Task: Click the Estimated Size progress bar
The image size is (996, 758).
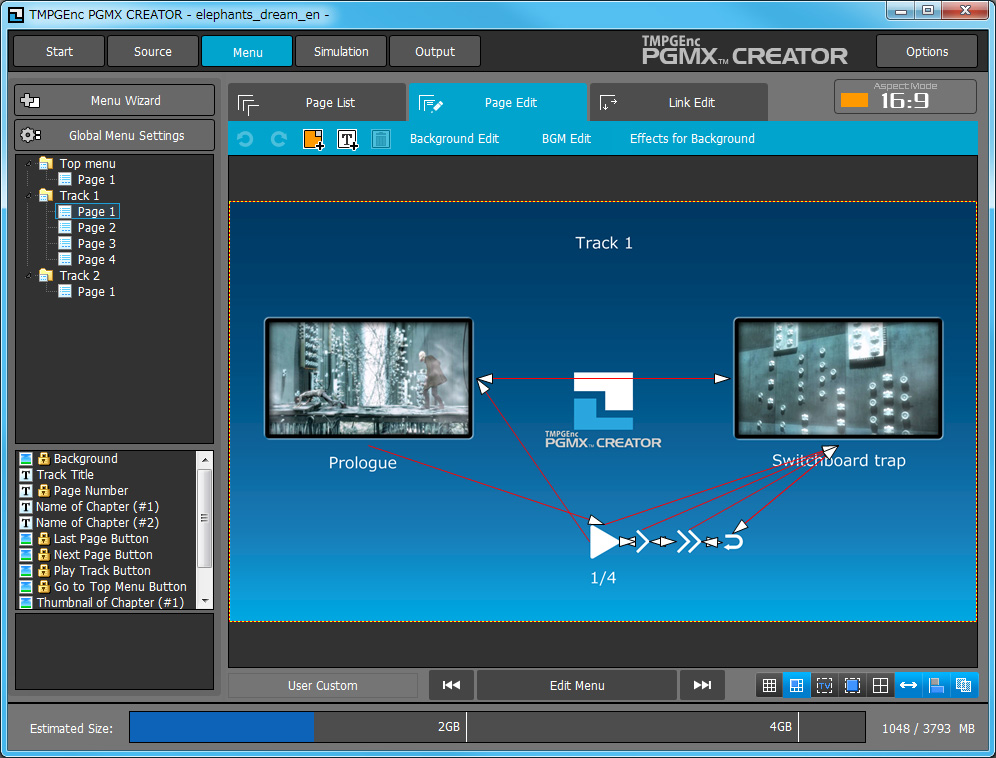Action: 497,727
